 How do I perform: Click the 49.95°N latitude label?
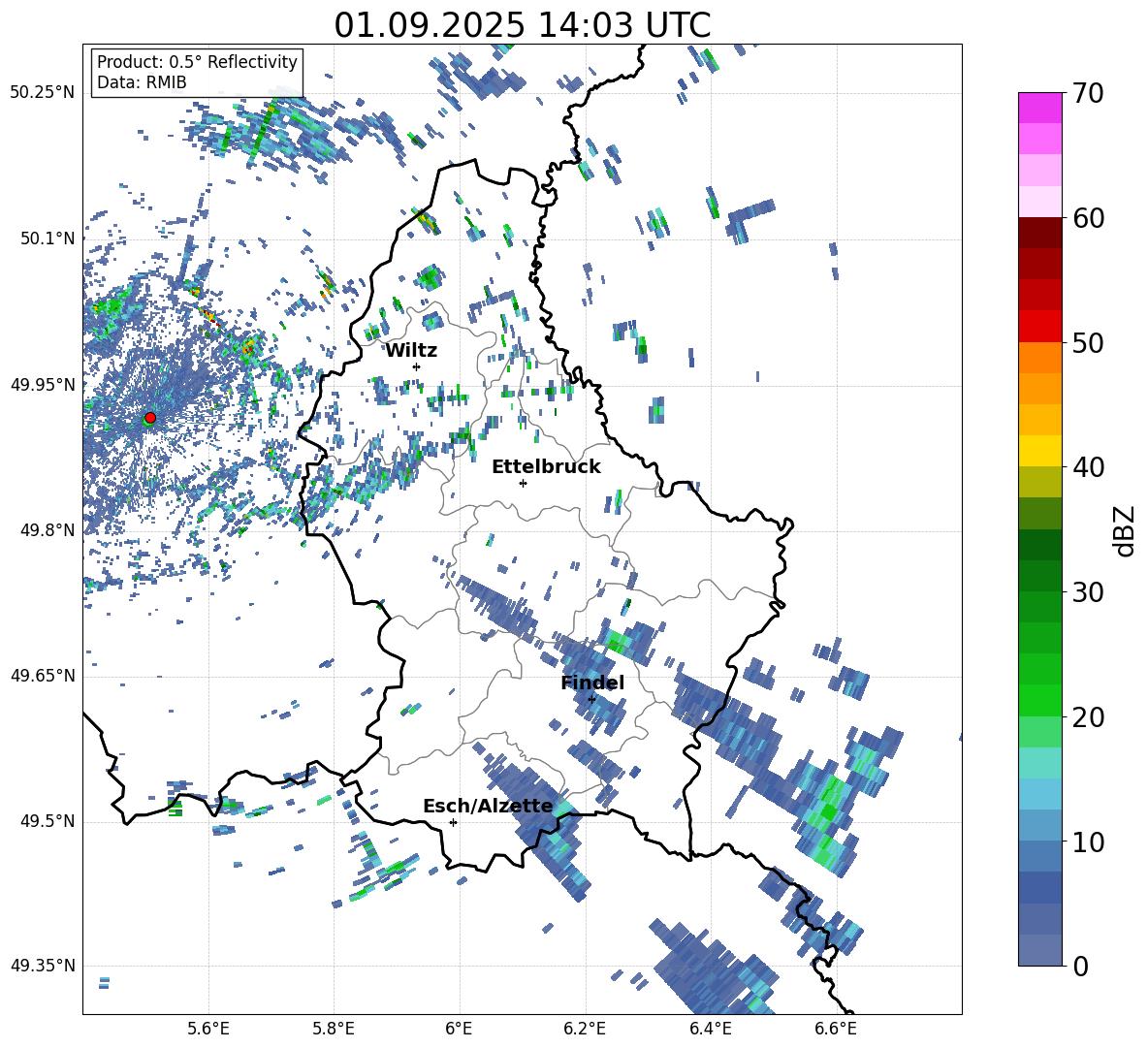[x=44, y=384]
